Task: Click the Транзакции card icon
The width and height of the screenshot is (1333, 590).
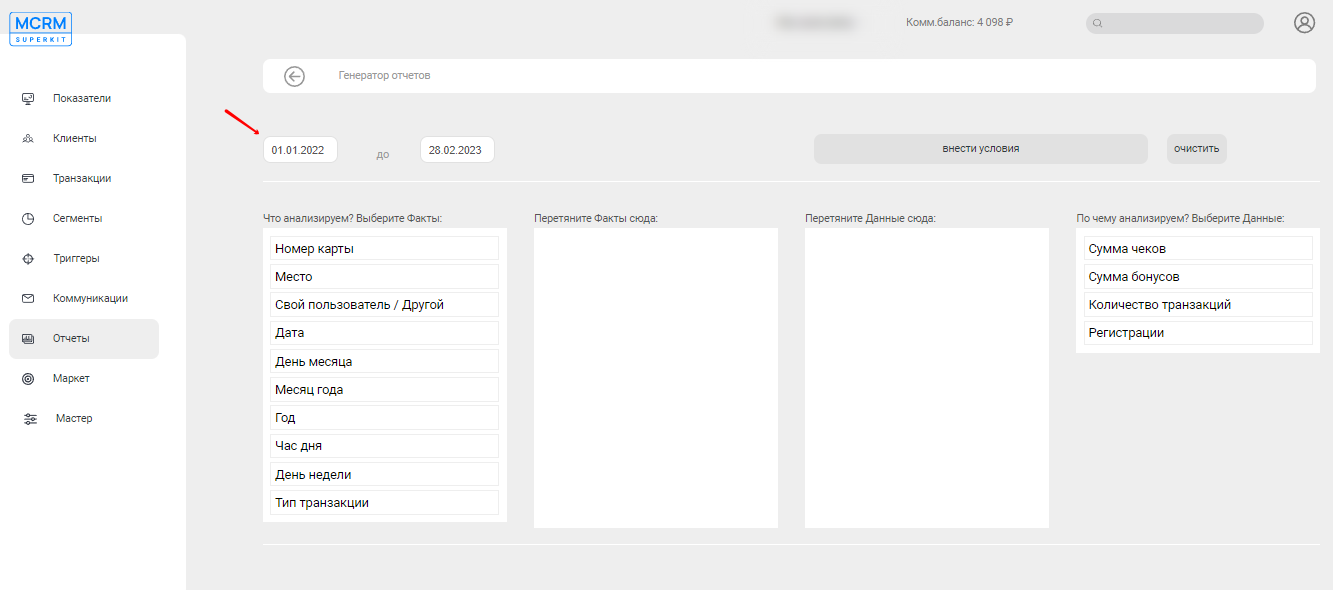Action: coord(28,178)
